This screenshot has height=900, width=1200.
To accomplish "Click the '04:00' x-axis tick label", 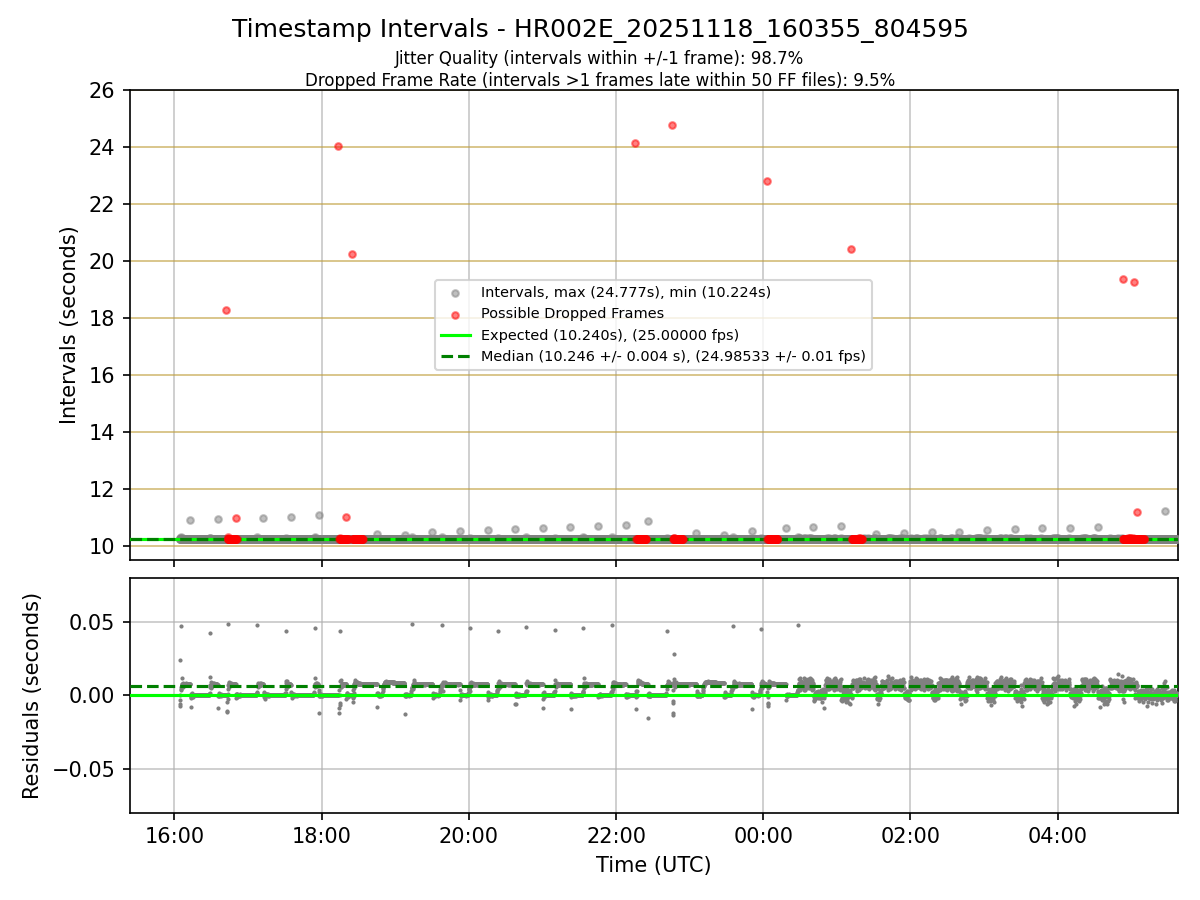I will 1058,836.
